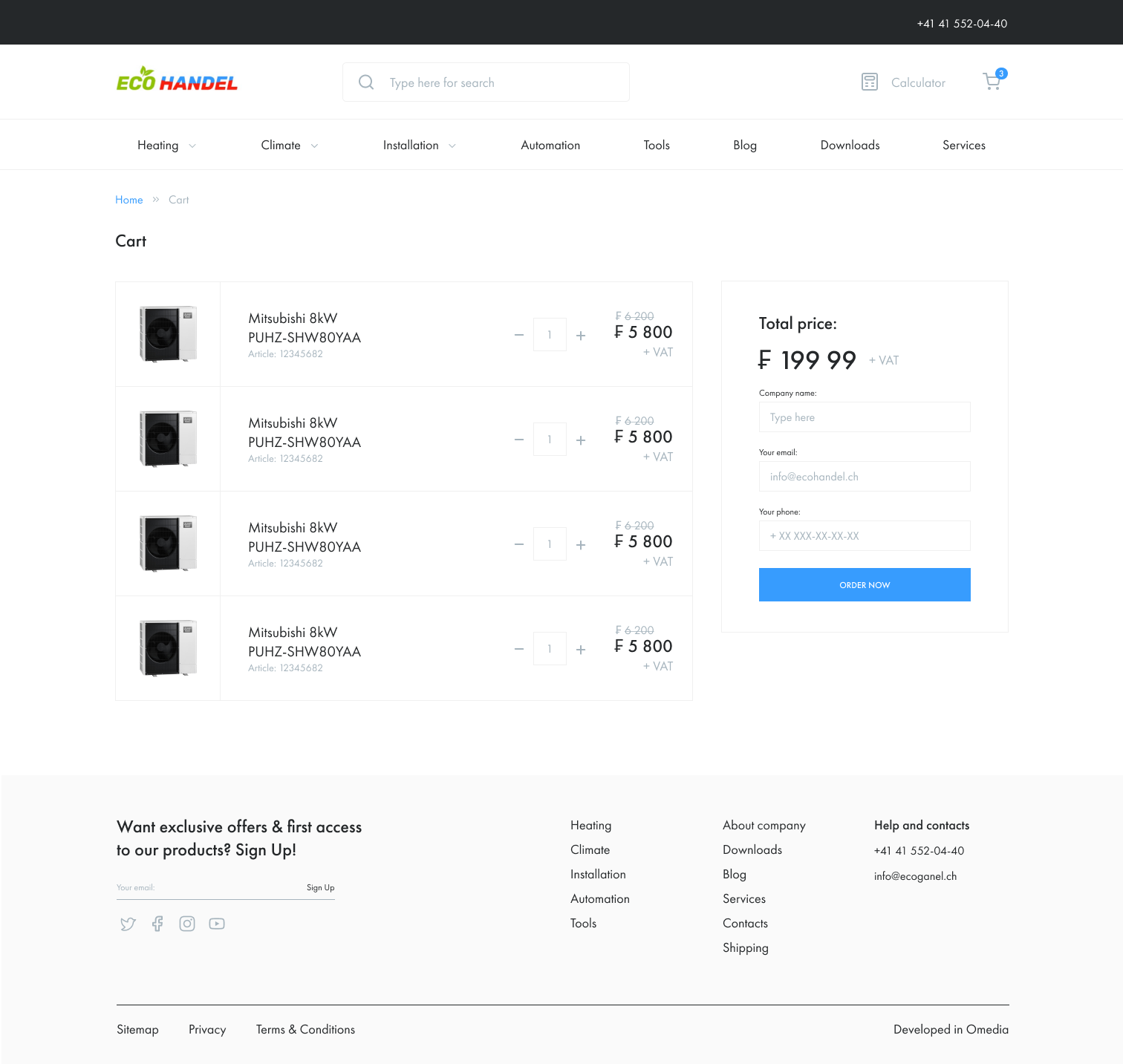The height and width of the screenshot is (1064, 1123).
Task: Click the footer phone number +41 41 552-04-40
Action: [x=919, y=851]
